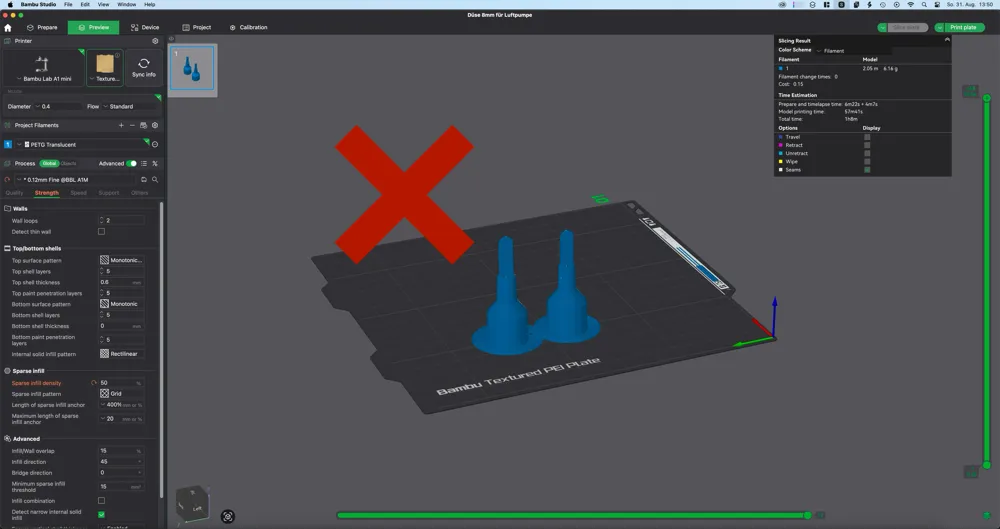
Task: Open the Speed settings tab
Action: click(x=78, y=193)
